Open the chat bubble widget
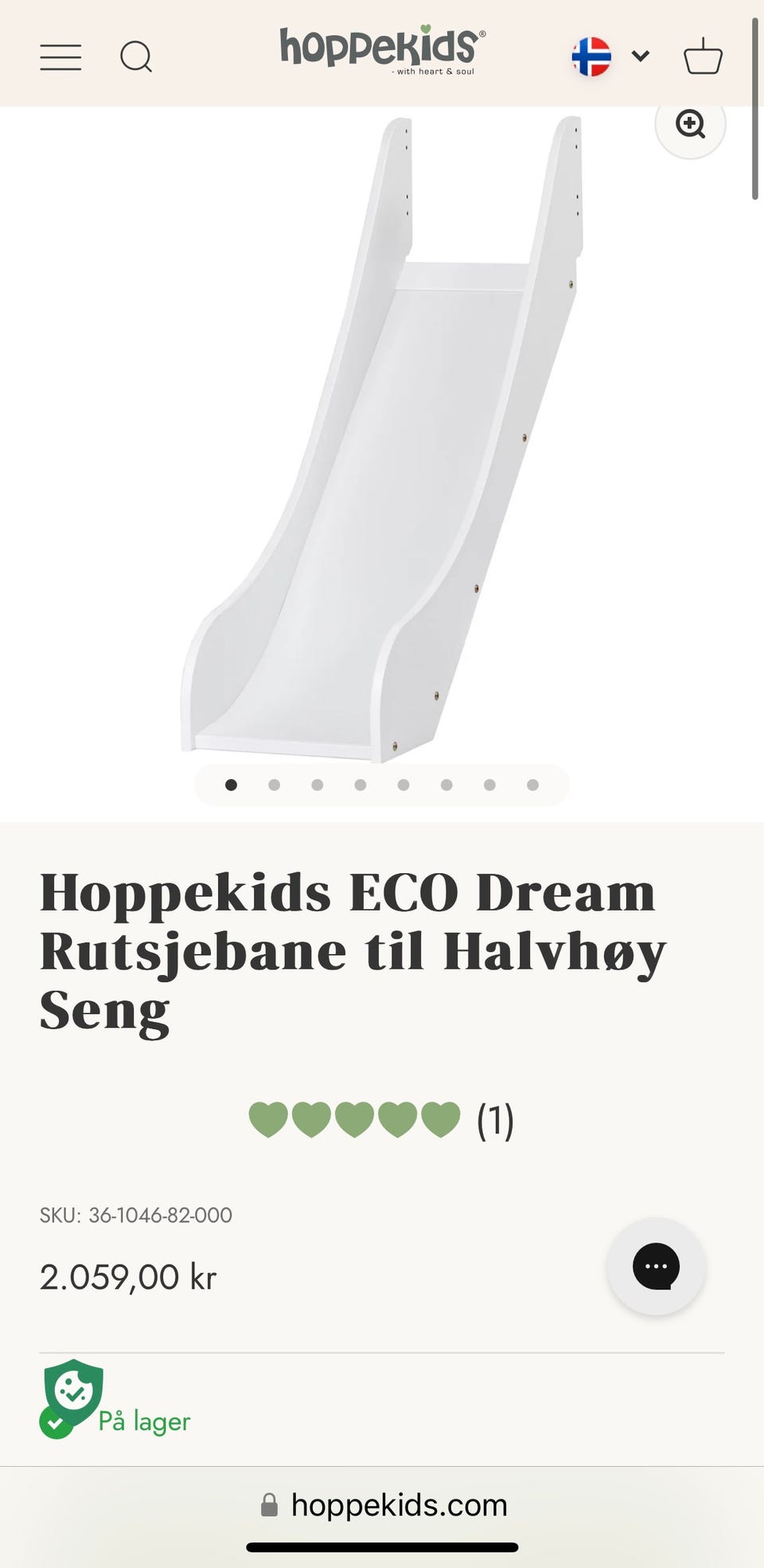 (x=656, y=1266)
